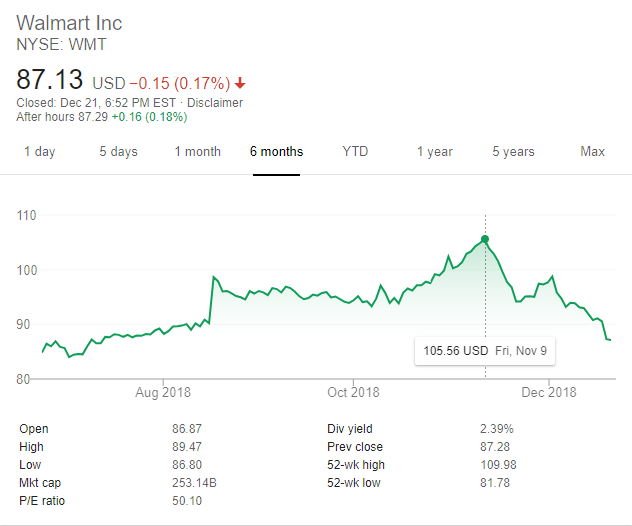
Task: Select the 5 days range tab
Action: pyautogui.click(x=118, y=152)
